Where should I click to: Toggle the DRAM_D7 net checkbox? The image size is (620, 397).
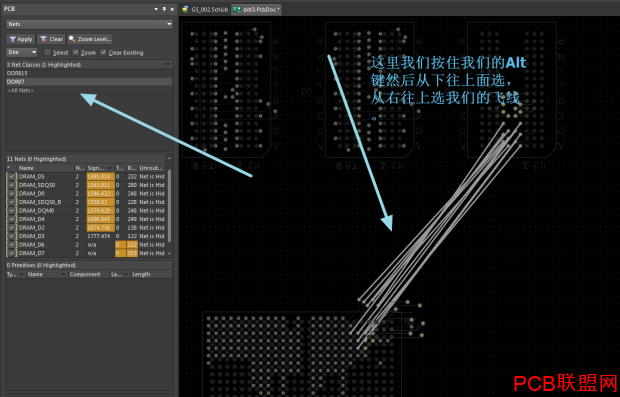[x=12, y=253]
